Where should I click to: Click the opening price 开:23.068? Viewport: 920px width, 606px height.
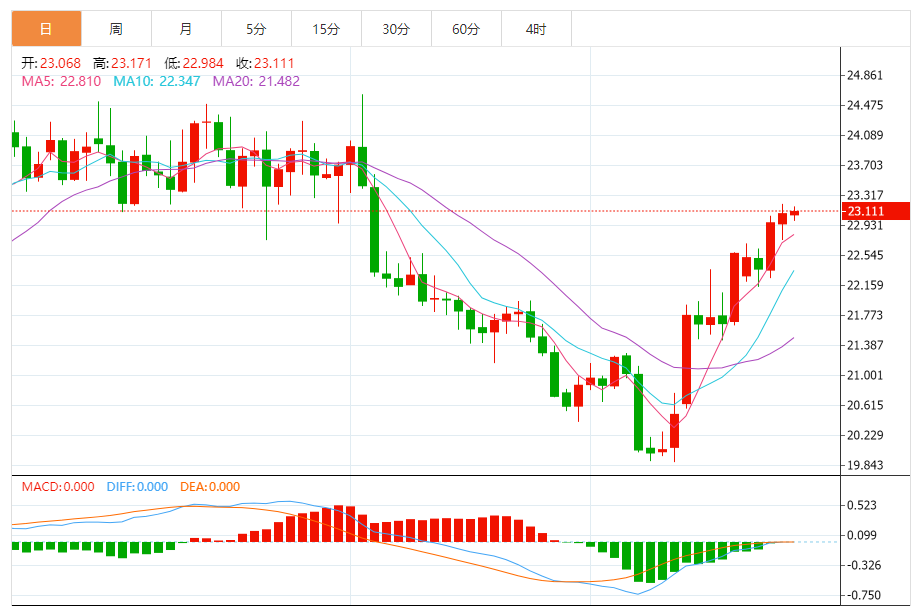[x=51, y=63]
